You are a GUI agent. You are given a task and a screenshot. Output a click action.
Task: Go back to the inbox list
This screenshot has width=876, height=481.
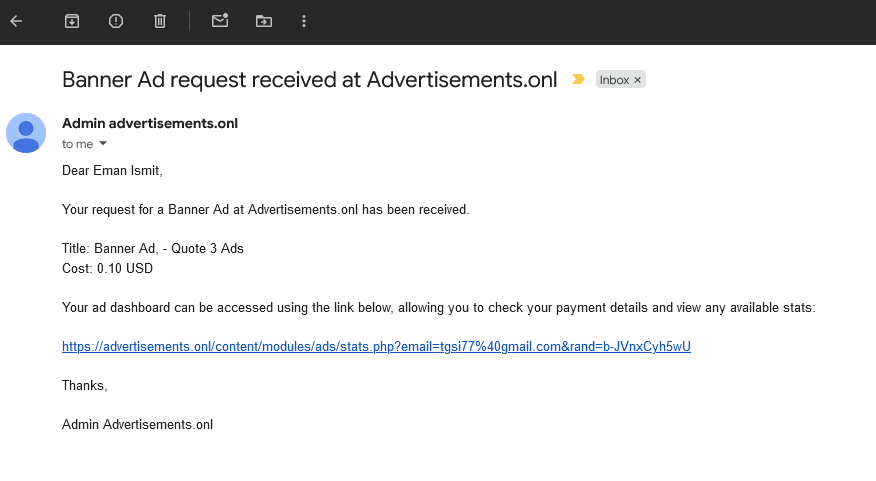pos(16,21)
